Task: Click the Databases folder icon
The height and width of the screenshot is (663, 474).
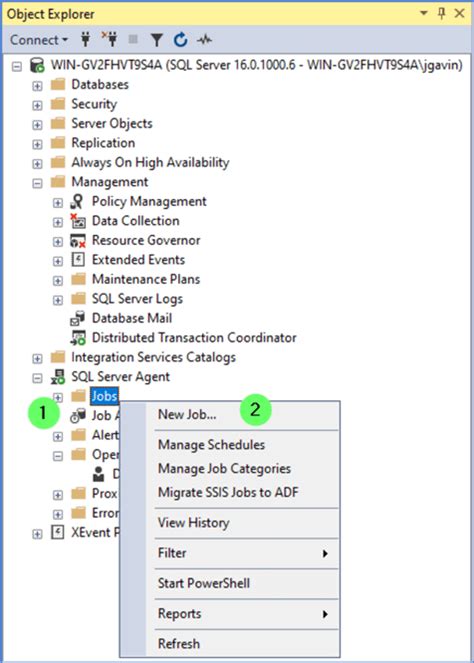Action: click(58, 85)
